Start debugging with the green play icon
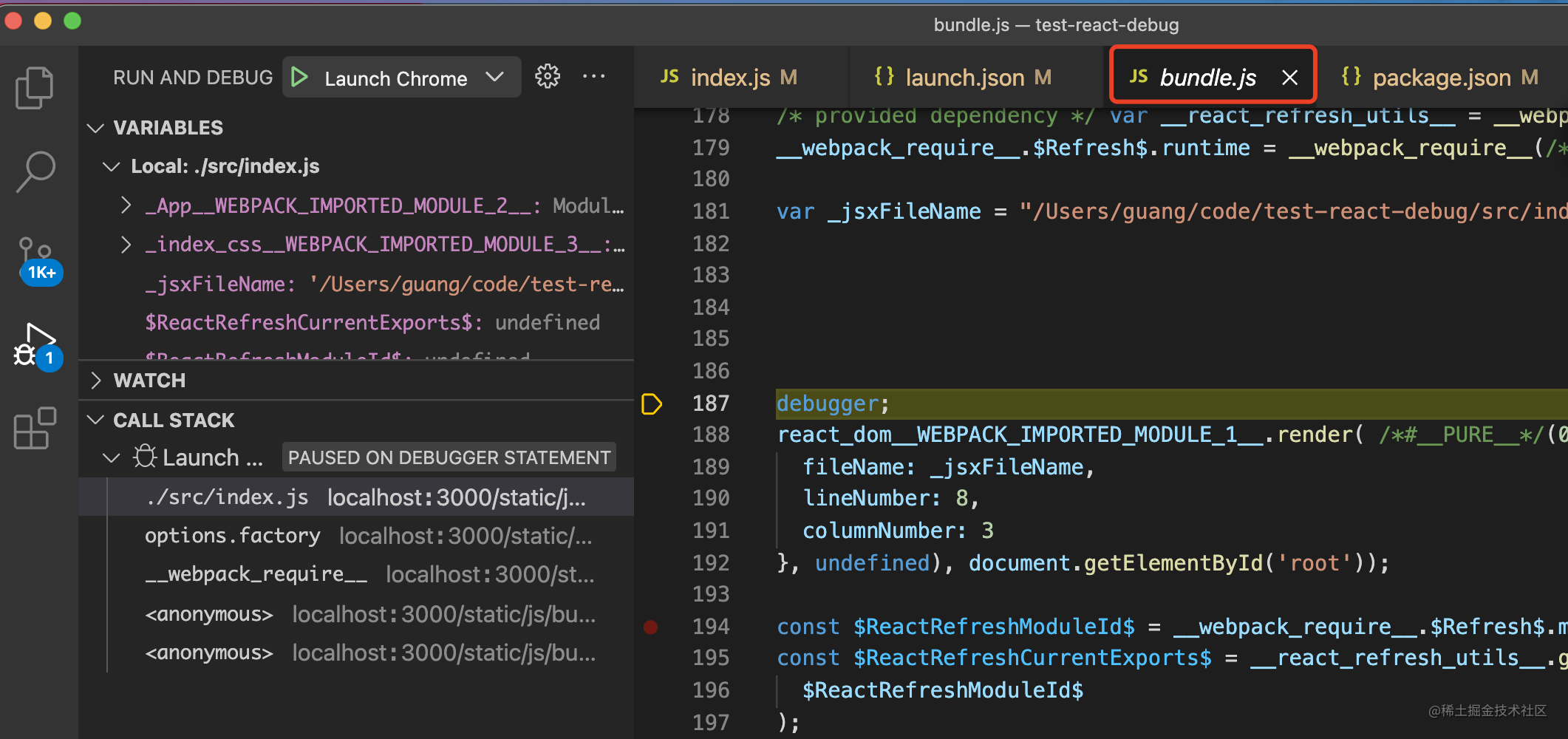The image size is (1568, 739). click(x=299, y=76)
